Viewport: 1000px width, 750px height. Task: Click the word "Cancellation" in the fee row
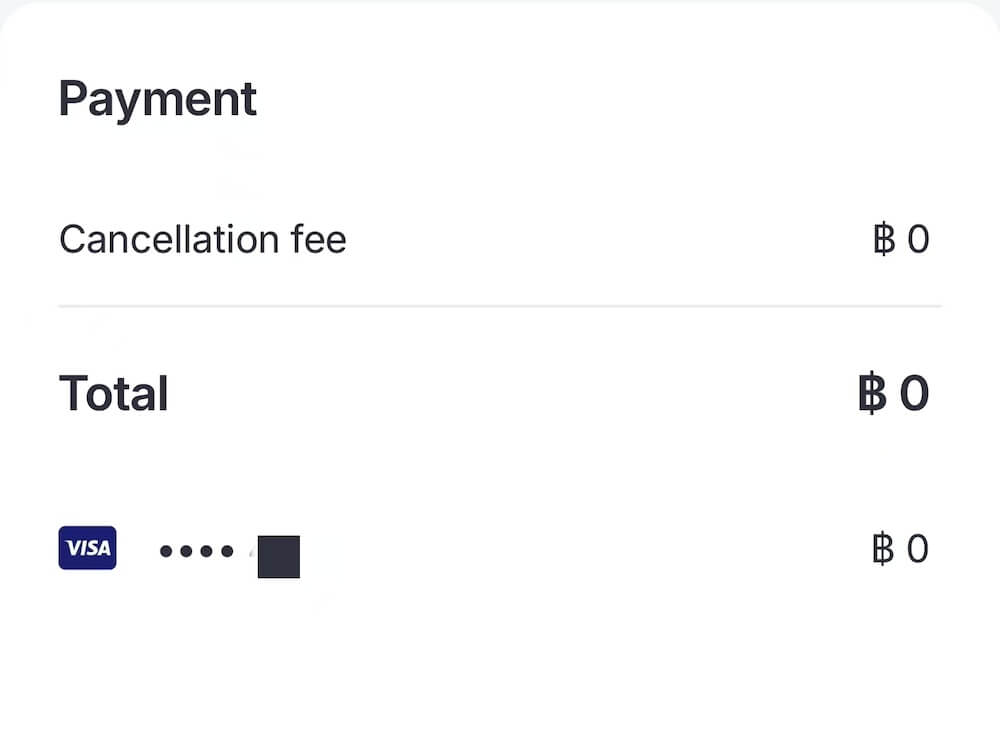coord(169,240)
